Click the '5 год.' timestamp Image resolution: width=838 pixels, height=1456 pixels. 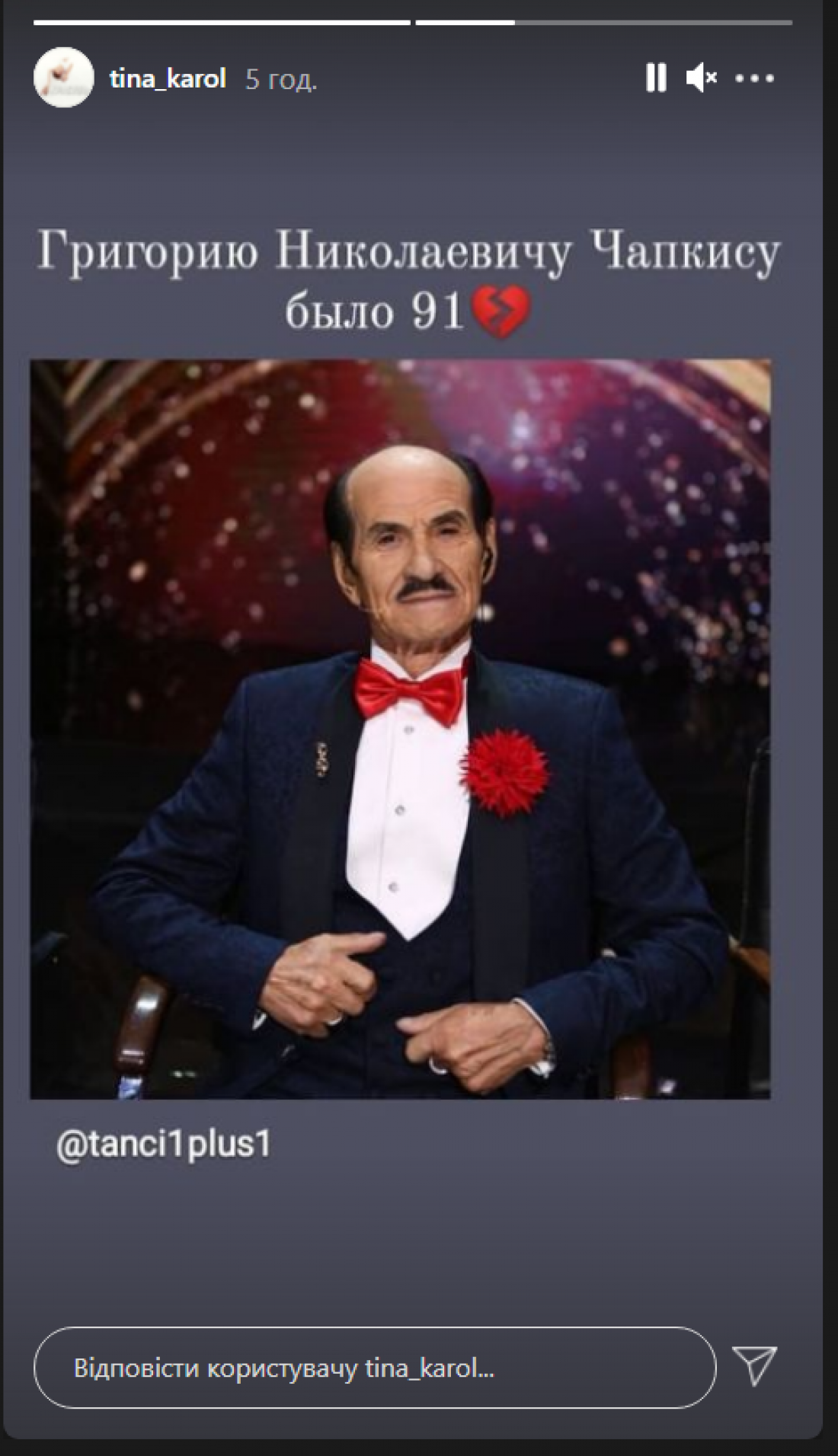point(280,78)
